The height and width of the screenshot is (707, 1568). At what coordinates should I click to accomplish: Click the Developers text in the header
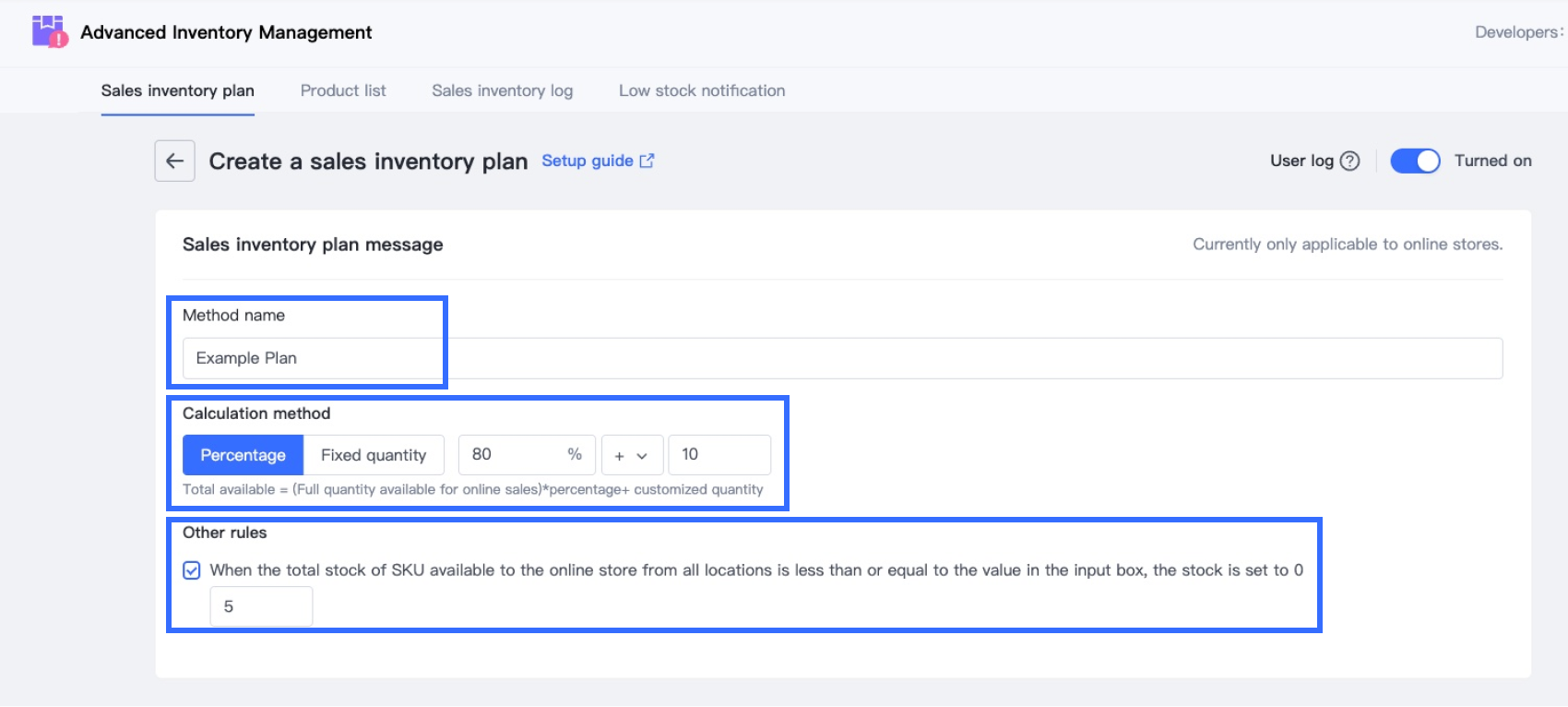[x=1517, y=32]
